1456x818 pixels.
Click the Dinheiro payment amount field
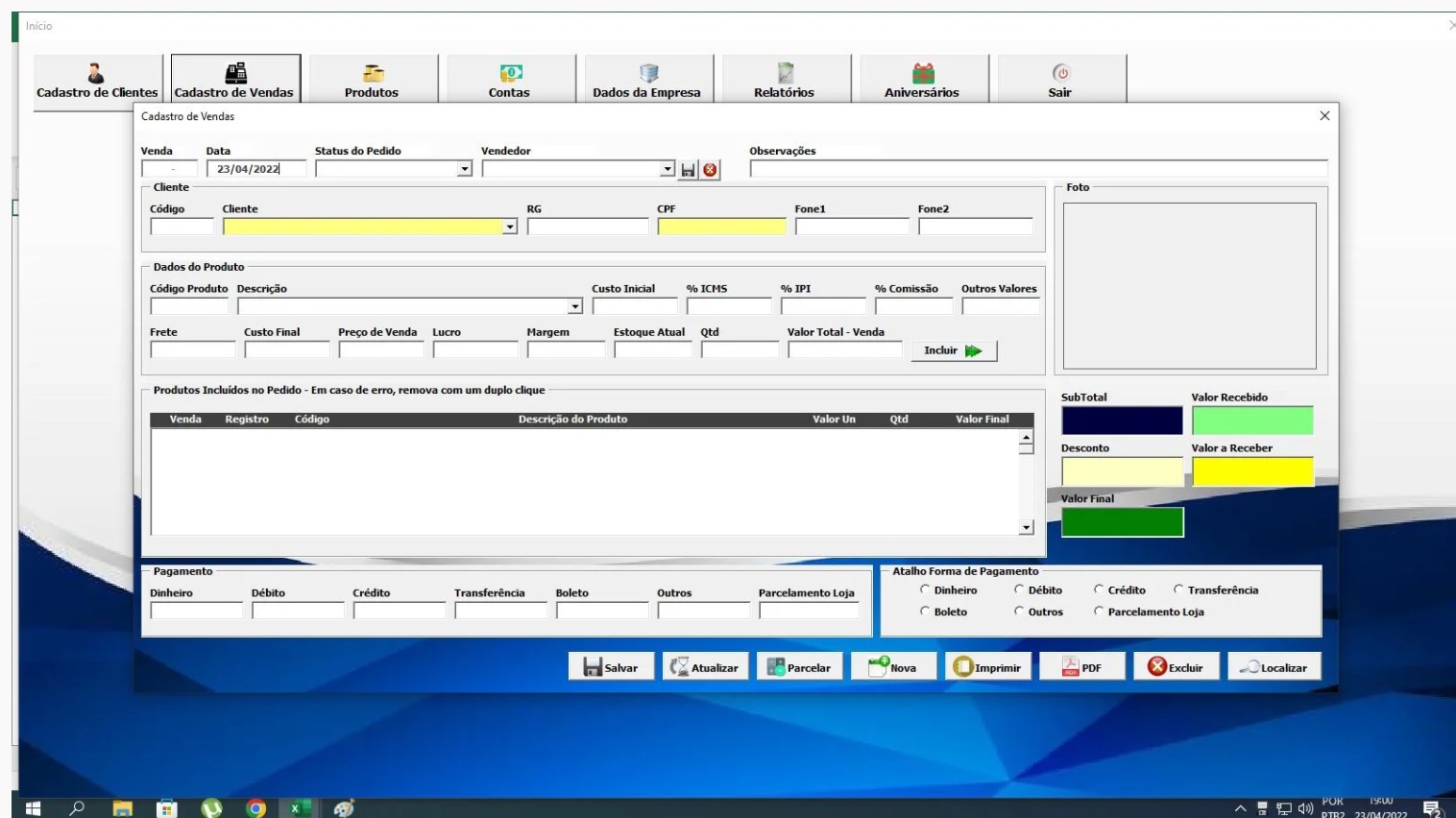click(196, 610)
